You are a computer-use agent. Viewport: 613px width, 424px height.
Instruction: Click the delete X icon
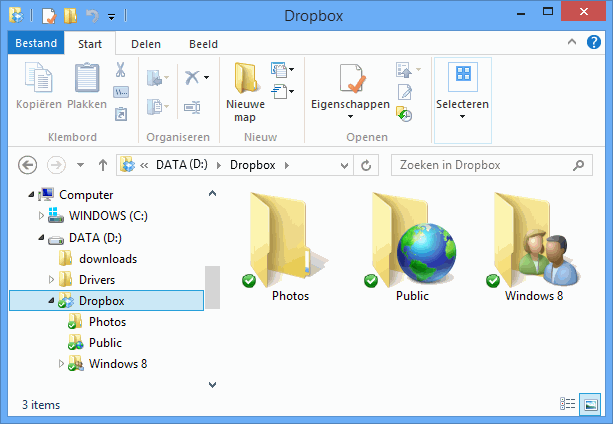tap(192, 77)
